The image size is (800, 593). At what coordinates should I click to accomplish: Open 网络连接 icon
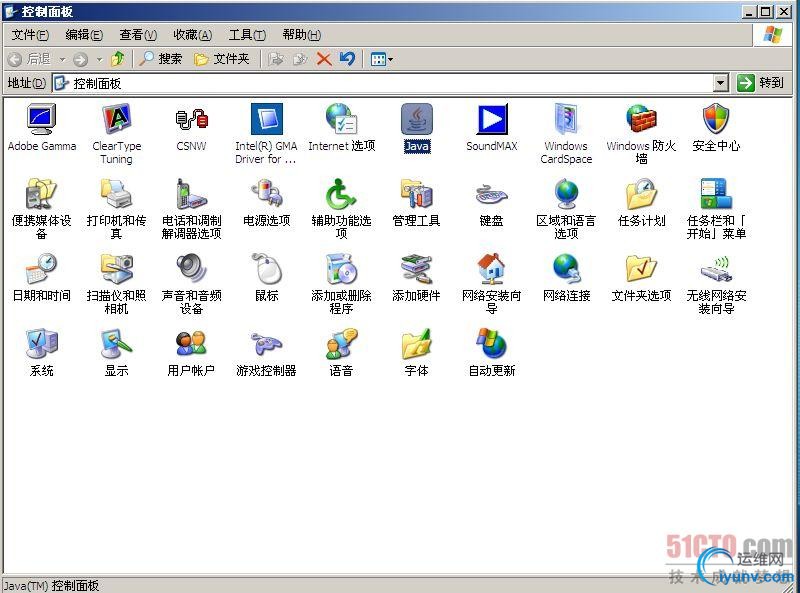pos(566,269)
